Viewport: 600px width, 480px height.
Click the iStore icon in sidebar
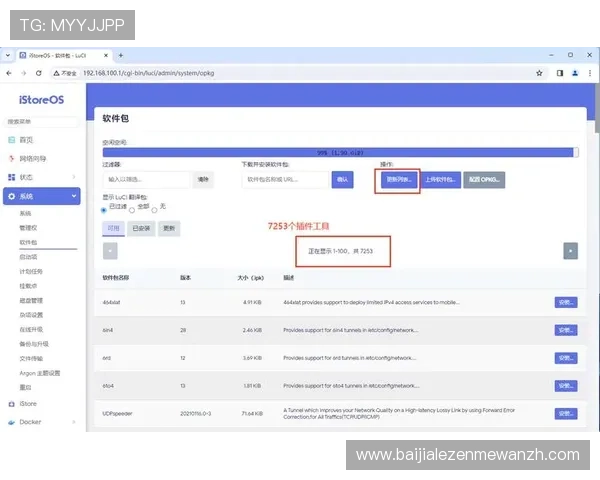point(12,403)
